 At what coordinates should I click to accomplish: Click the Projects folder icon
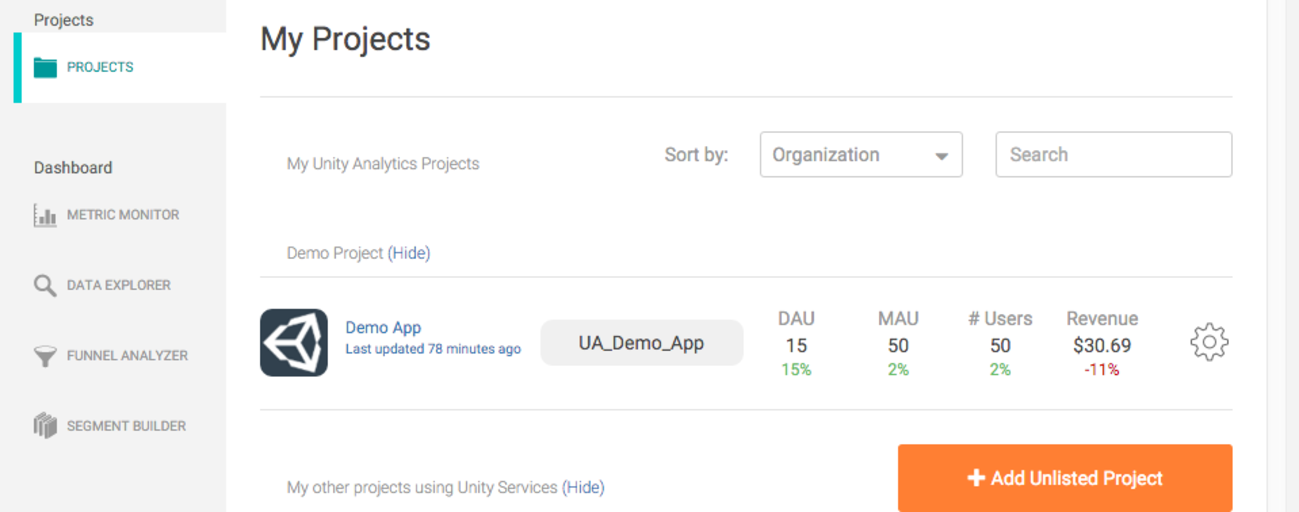point(45,68)
